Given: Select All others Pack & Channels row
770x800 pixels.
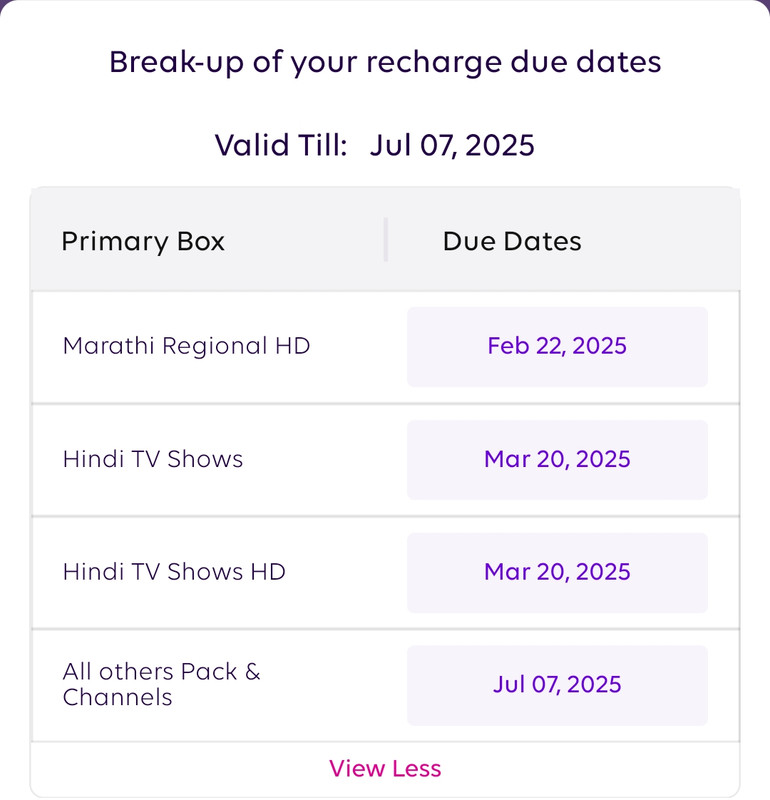Looking at the screenshot, I should click(x=385, y=685).
